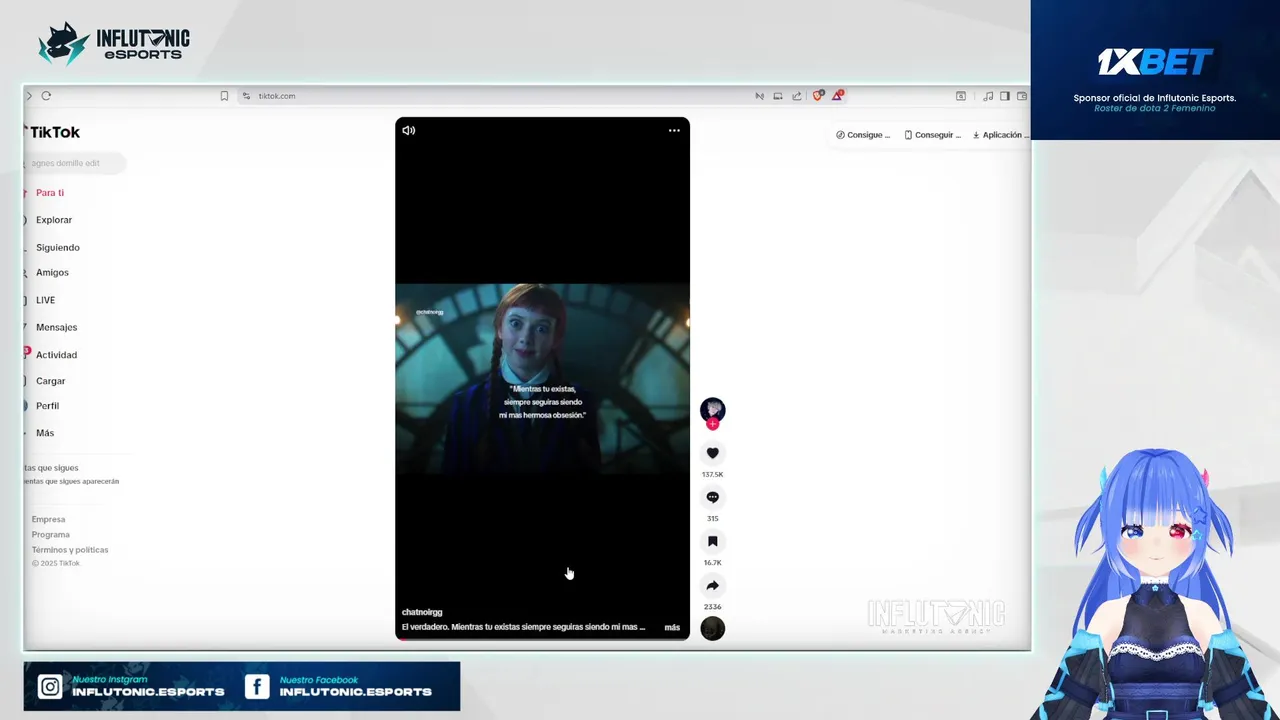Click the "Conseguir ..." app button
Screen dimensions: 1280x720
(932, 135)
